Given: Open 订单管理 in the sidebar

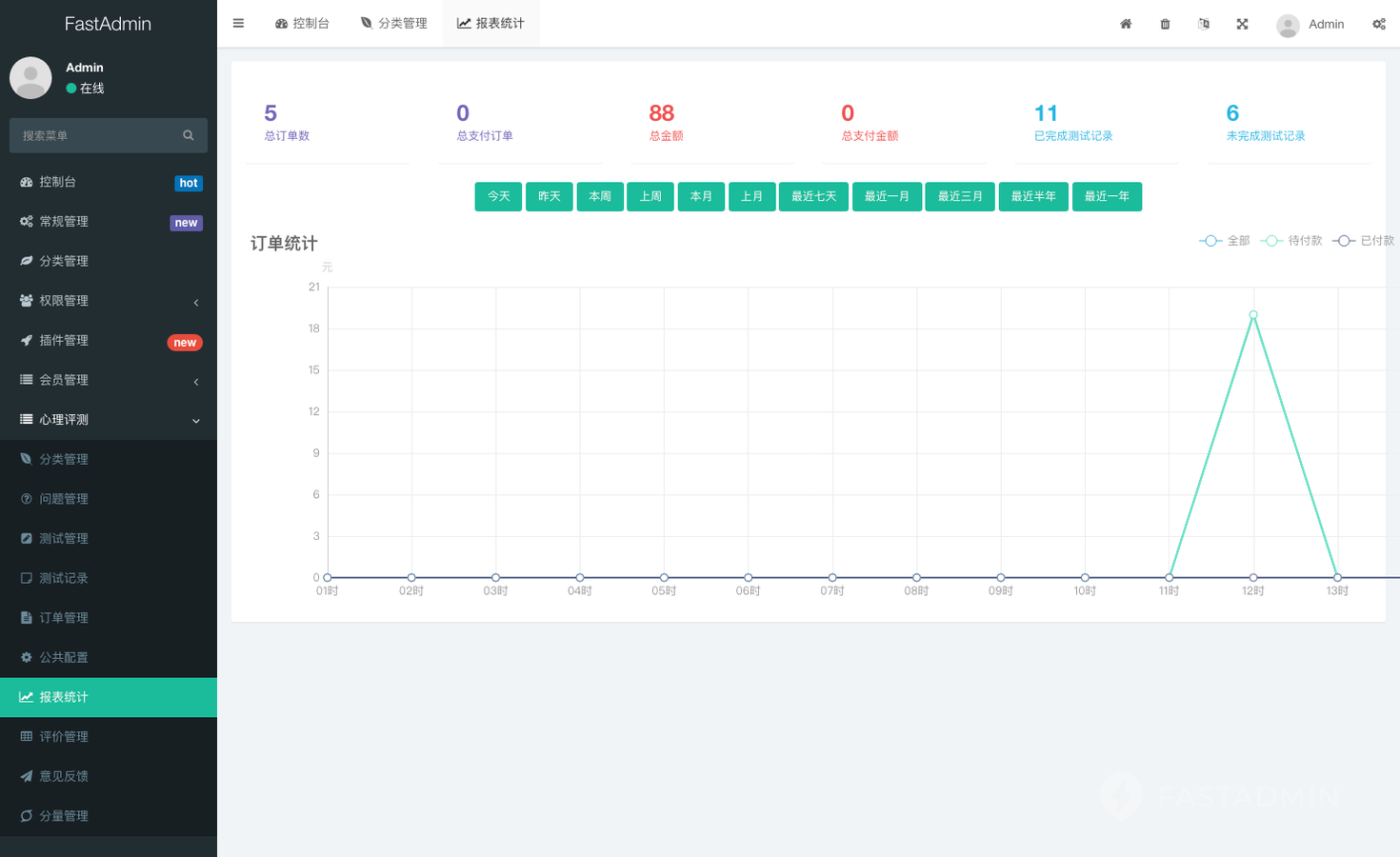Looking at the screenshot, I should 64,618.
